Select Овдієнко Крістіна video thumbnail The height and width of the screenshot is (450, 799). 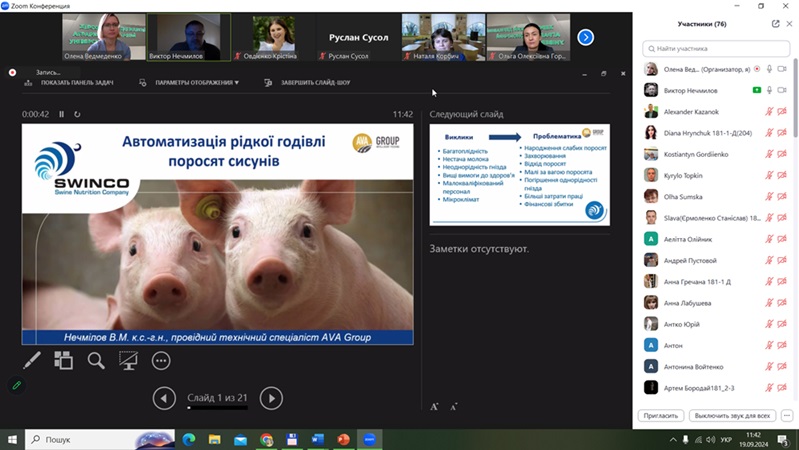click(x=274, y=37)
